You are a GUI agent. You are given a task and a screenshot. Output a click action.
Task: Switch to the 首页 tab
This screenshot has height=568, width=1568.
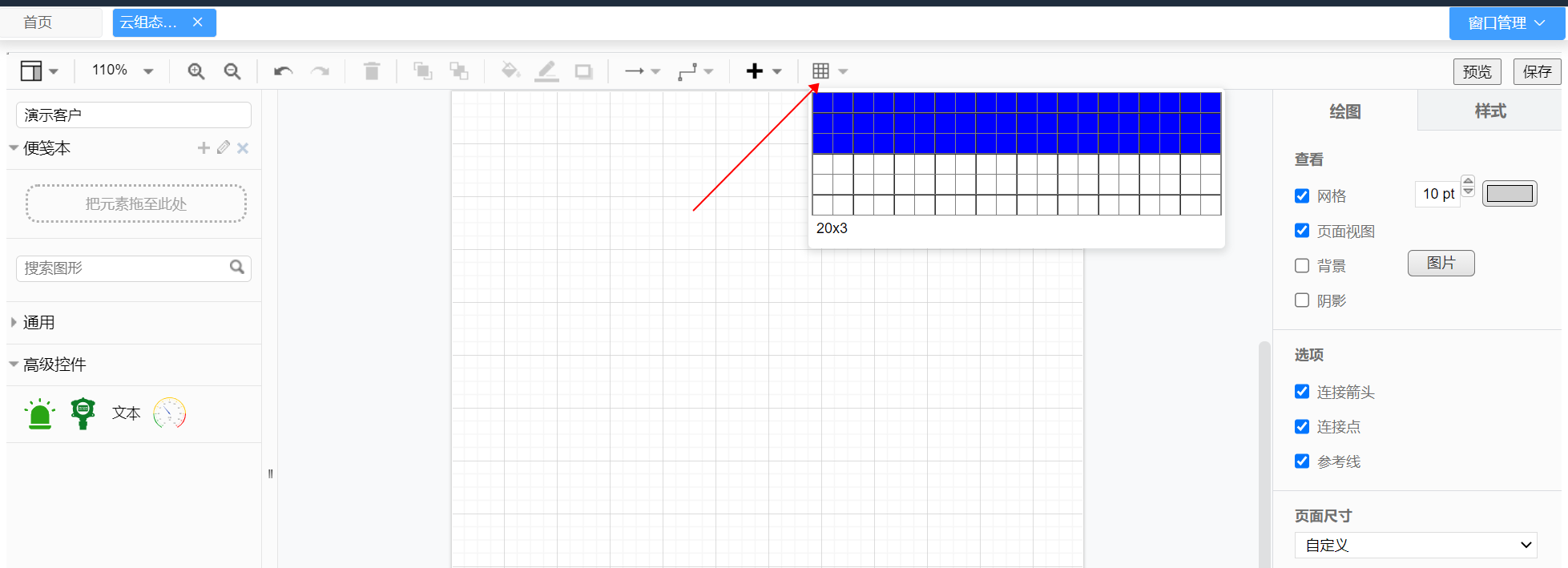coord(38,22)
